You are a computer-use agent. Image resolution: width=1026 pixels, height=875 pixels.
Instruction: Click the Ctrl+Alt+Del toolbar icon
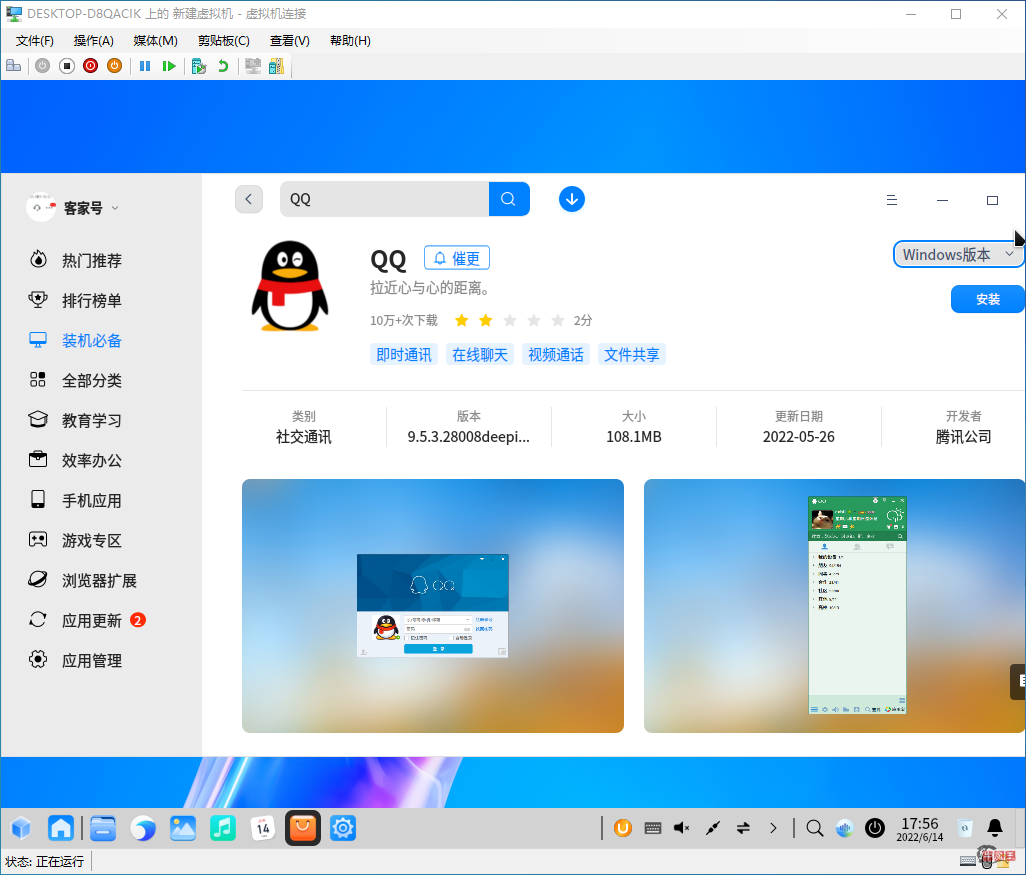coord(14,66)
